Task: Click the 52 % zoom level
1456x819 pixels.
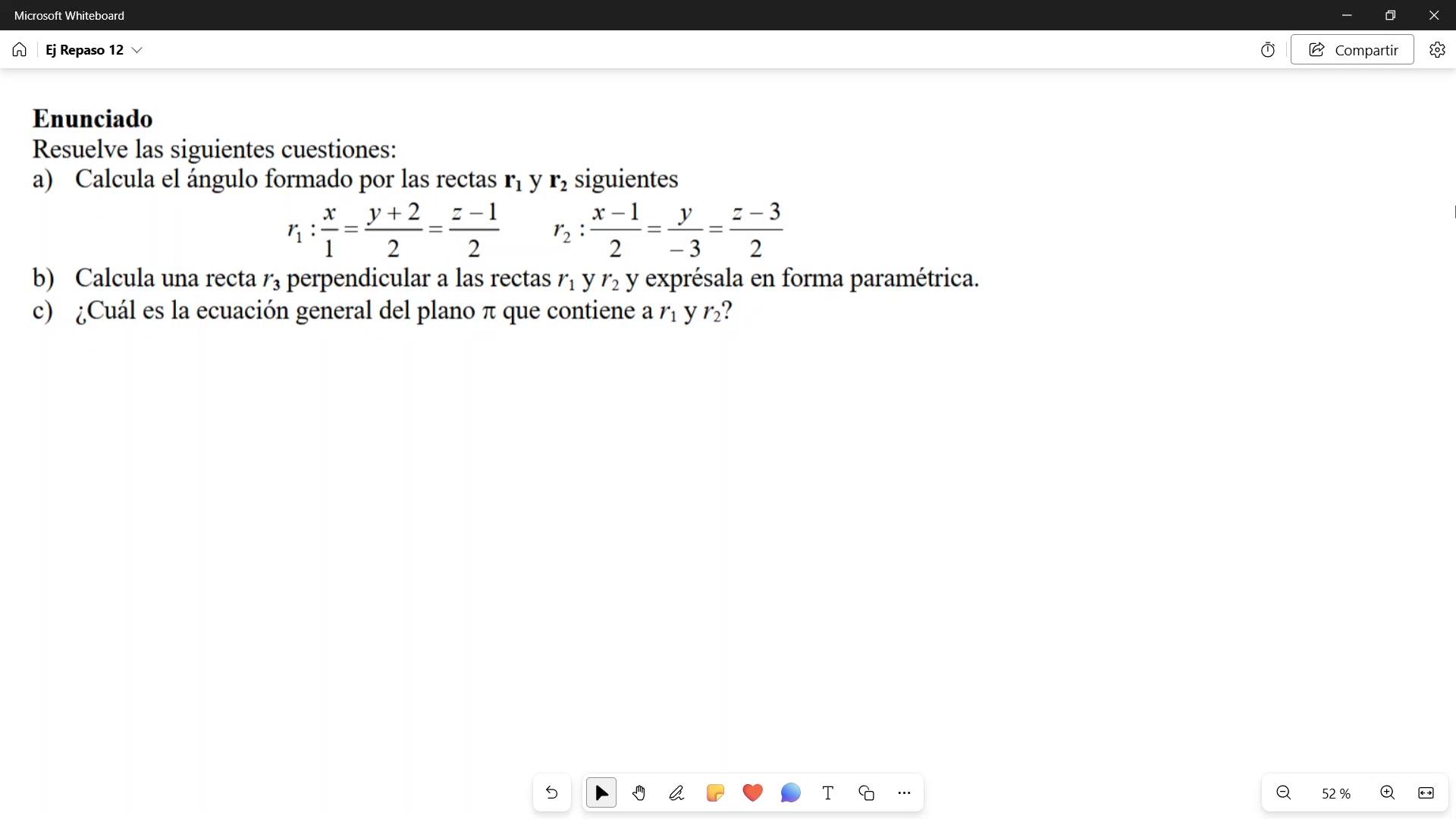Action: tap(1335, 794)
